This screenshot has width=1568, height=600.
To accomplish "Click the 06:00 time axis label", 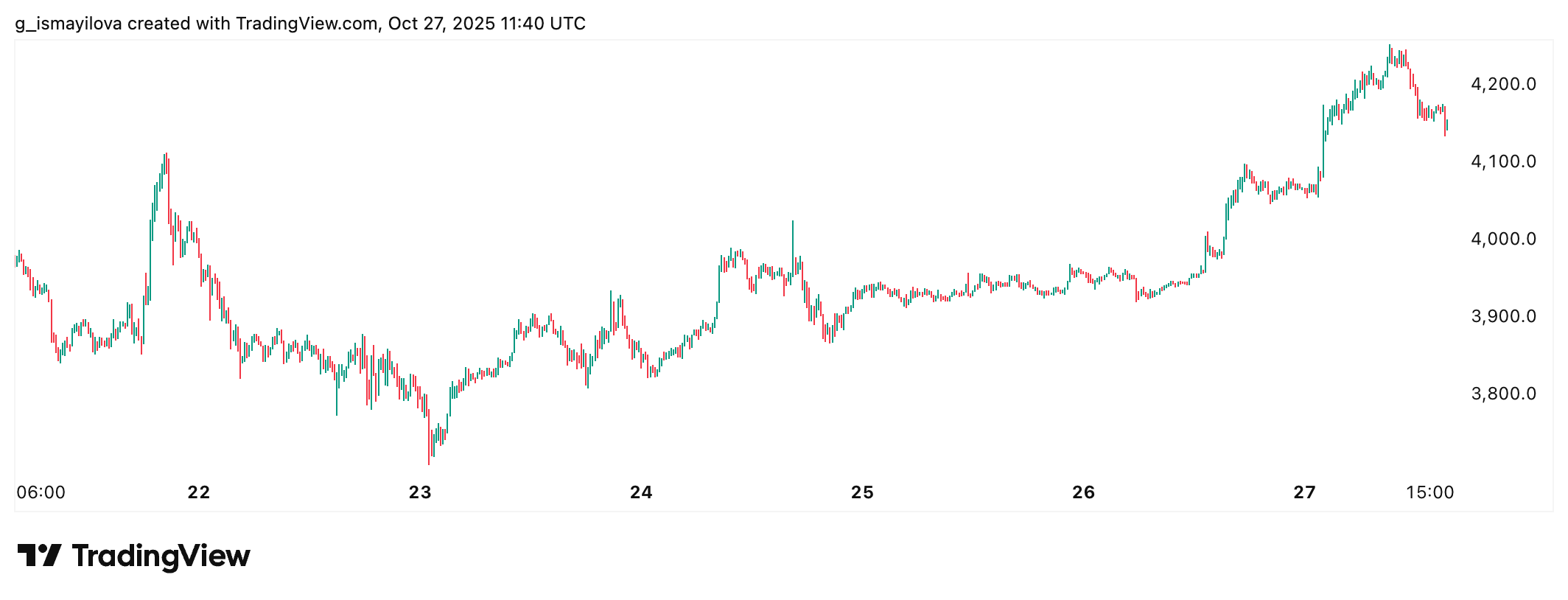I will (41, 492).
